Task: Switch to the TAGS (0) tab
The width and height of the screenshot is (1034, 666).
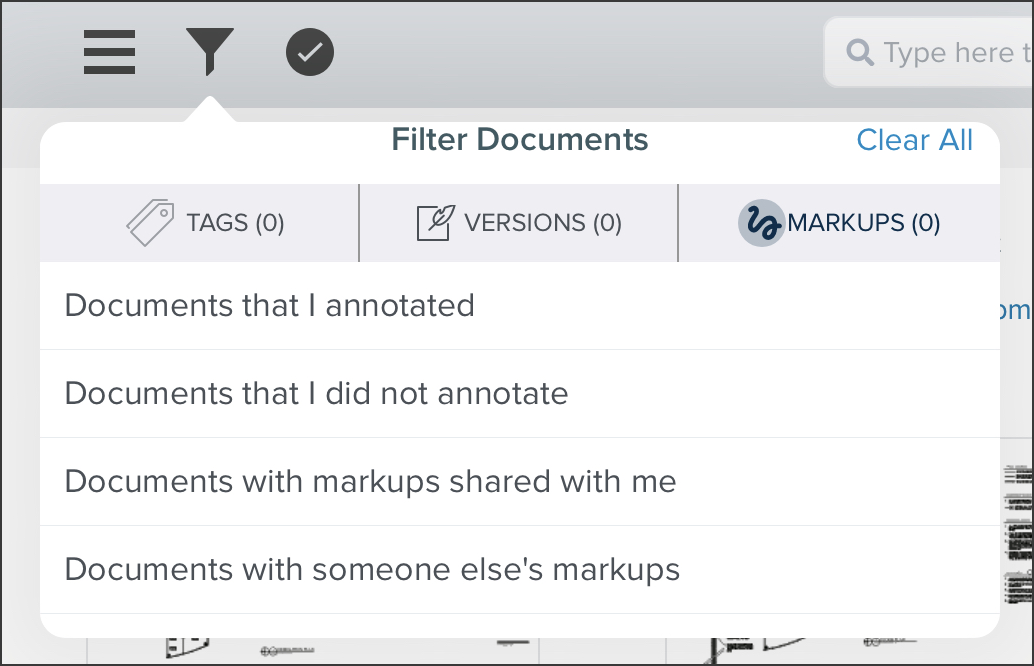Action: pos(198,223)
